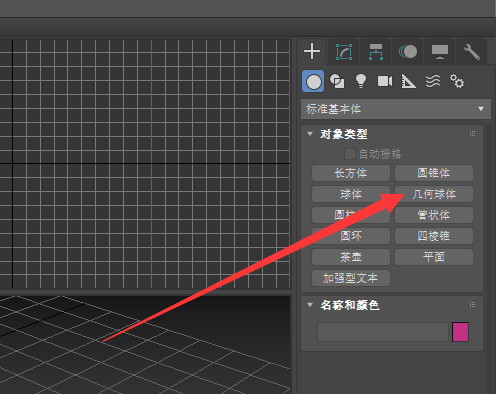The width and height of the screenshot is (496, 394).
Task: Select the Cameras category icon
Action: [385, 81]
